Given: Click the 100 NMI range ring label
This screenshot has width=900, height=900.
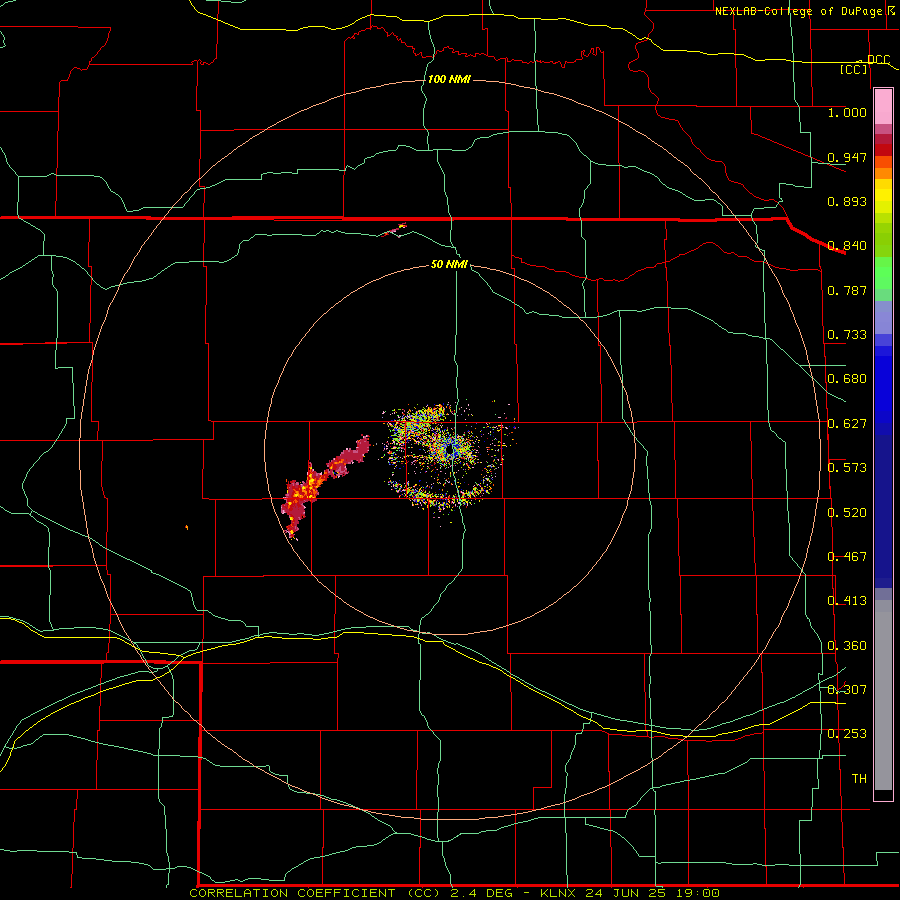Looking at the screenshot, I should 449,79.
